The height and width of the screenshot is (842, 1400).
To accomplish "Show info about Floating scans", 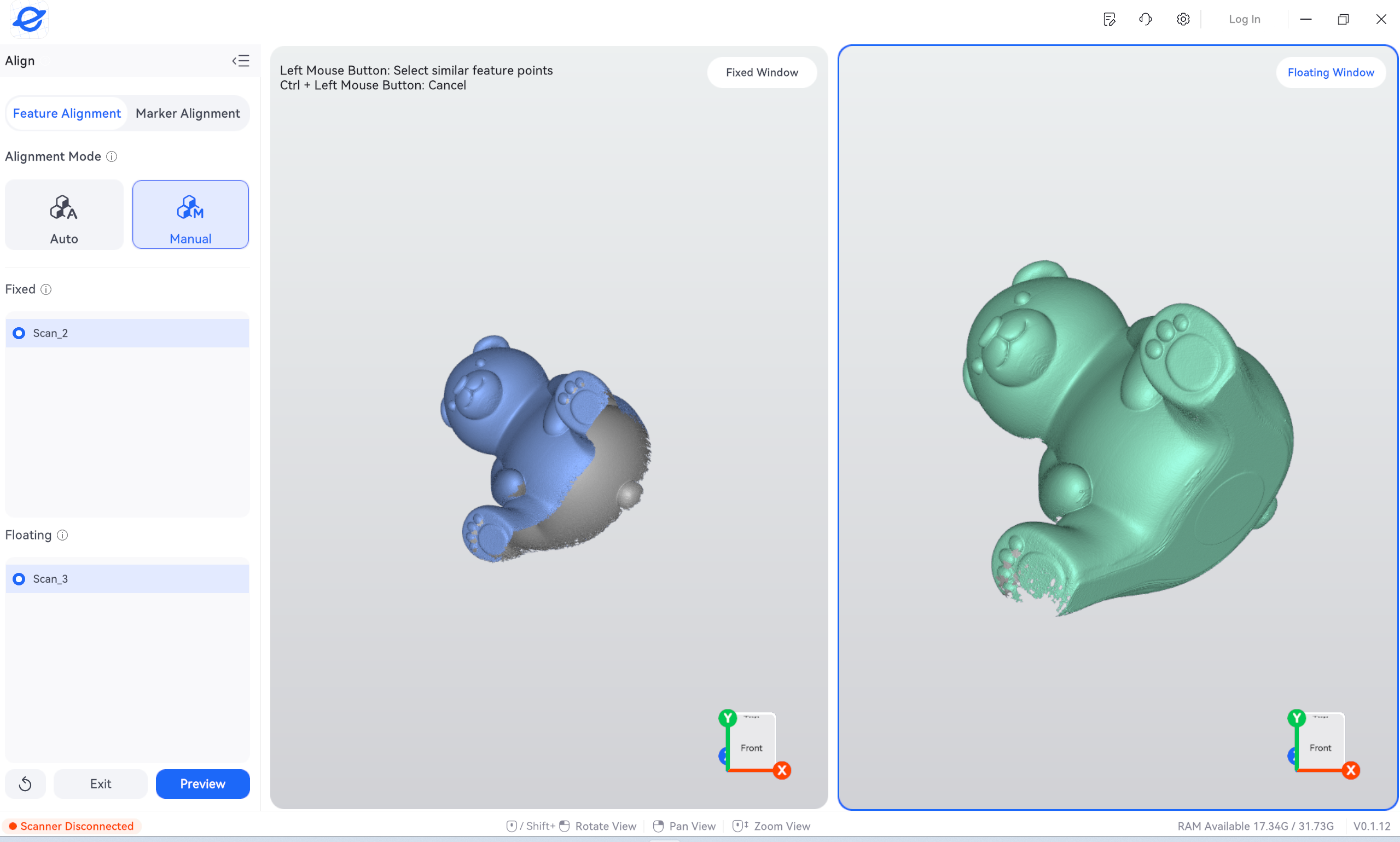I will (62, 535).
